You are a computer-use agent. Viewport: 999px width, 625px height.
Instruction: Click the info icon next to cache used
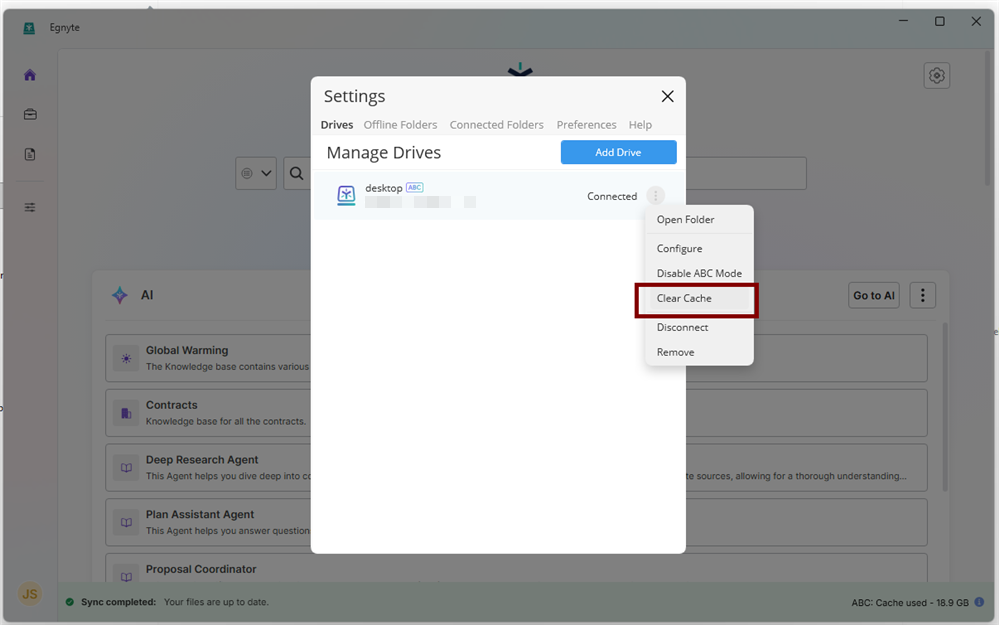[x=979, y=602]
